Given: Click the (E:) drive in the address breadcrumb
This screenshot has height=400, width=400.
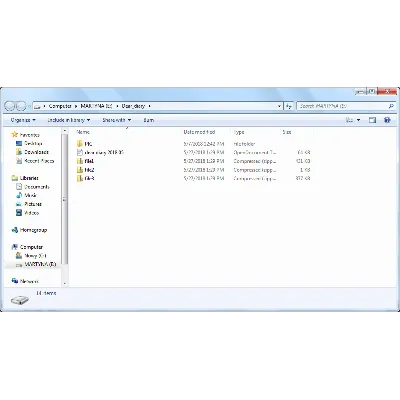Looking at the screenshot, I should pyautogui.click(x=96, y=106).
